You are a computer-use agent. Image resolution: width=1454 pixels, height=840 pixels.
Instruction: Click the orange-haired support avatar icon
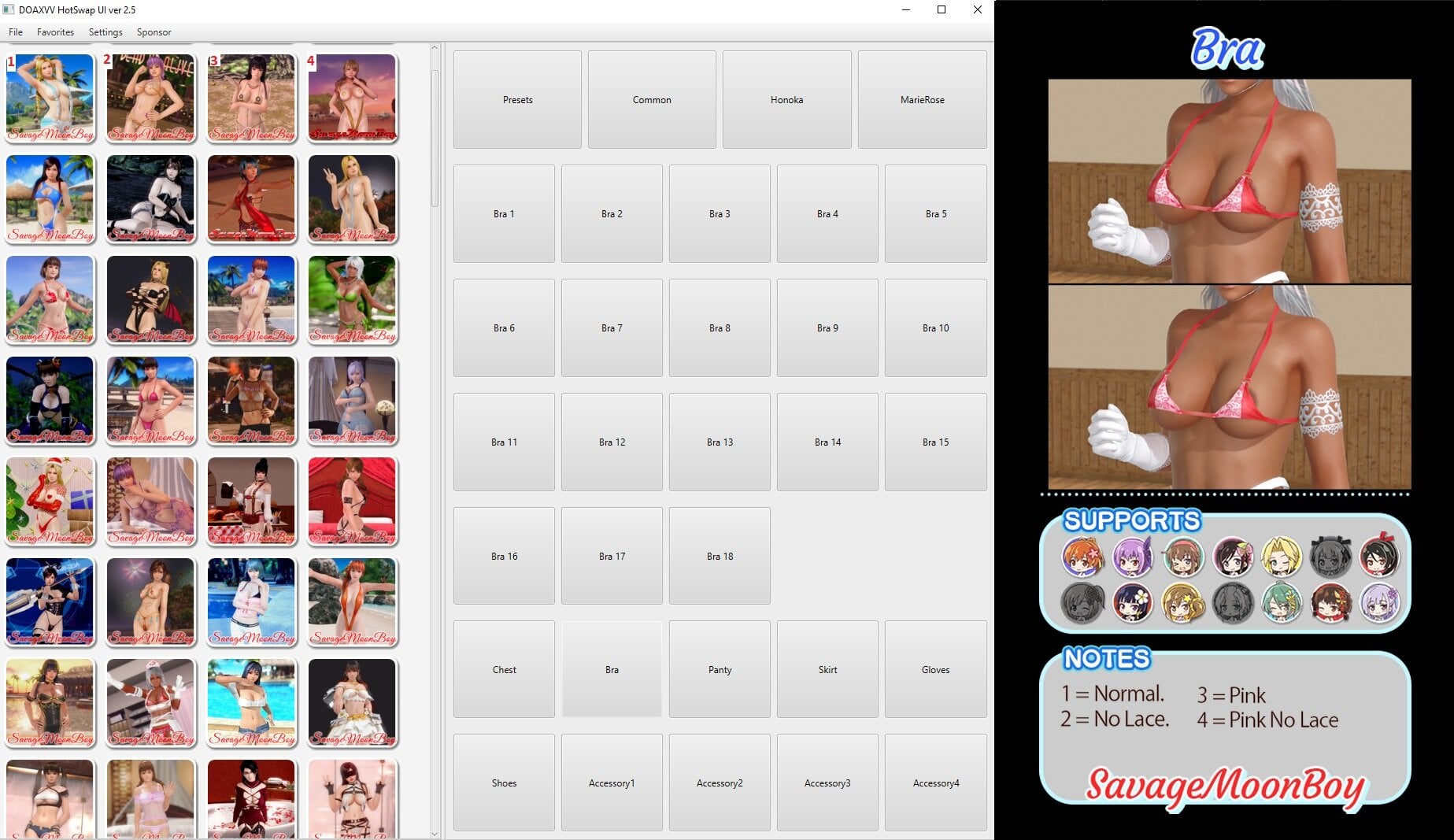click(x=1082, y=556)
